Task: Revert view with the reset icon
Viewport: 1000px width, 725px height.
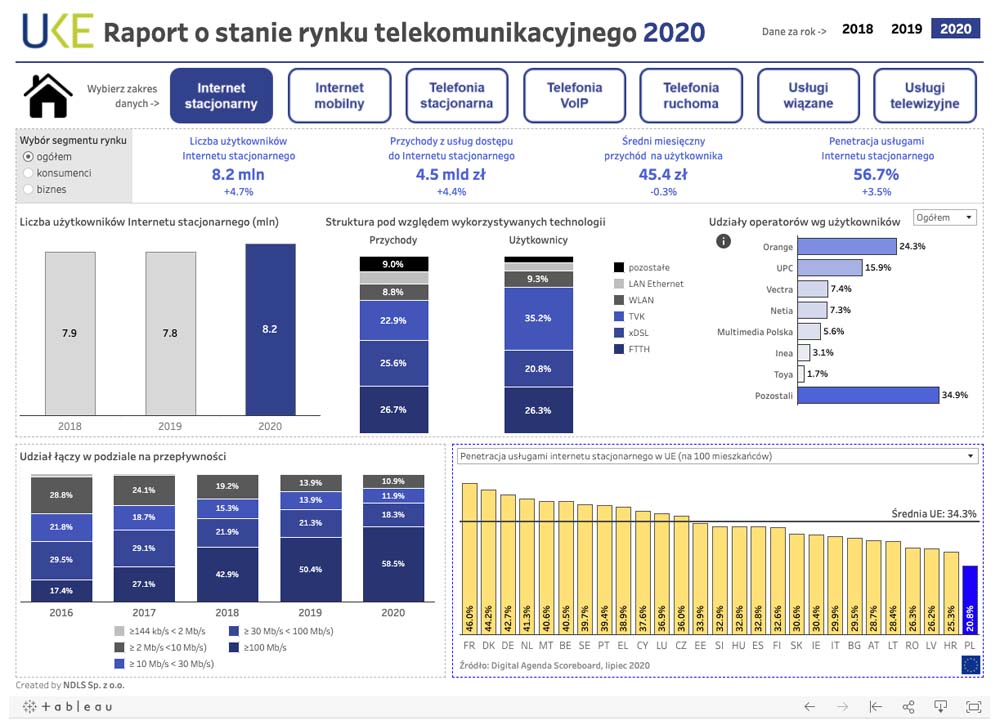Action: click(x=876, y=707)
